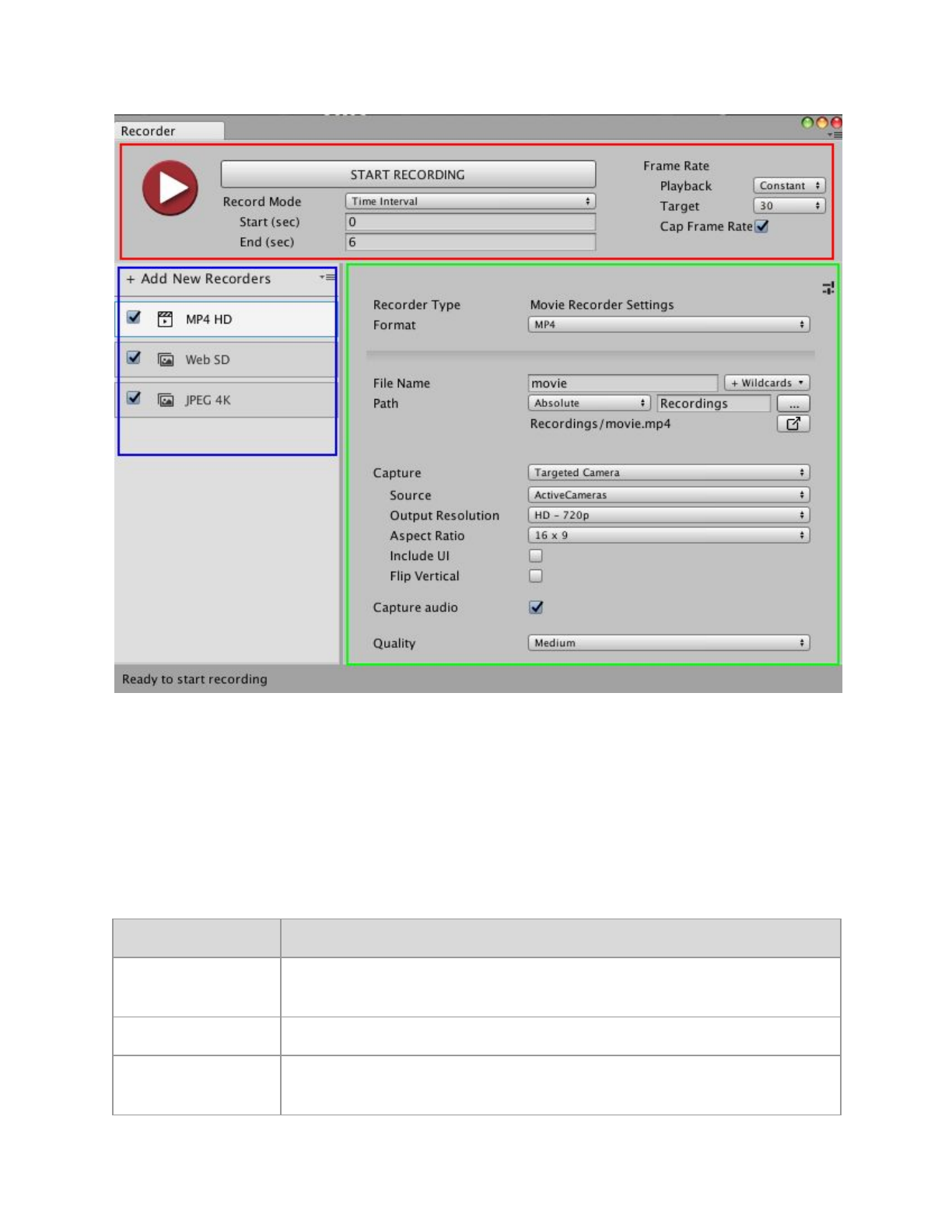Click the red close window button

837,122
